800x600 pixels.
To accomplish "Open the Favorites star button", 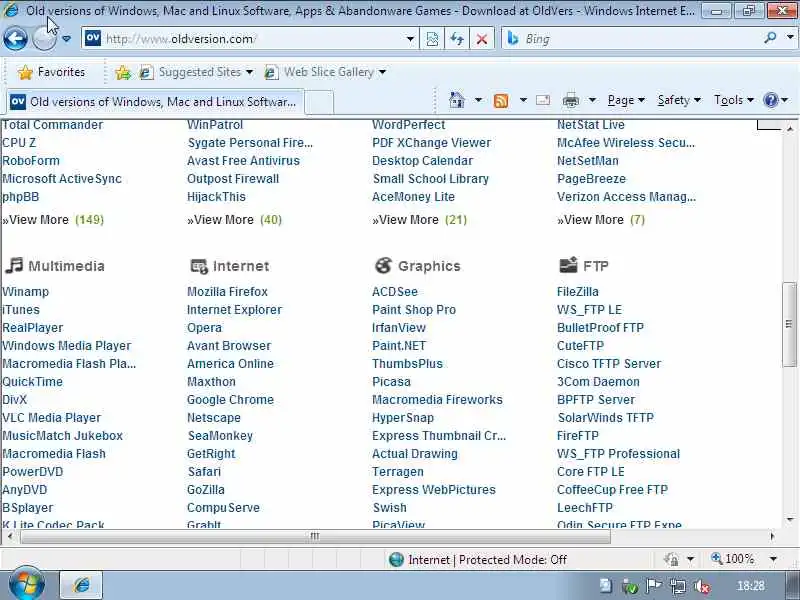I will tap(51, 72).
